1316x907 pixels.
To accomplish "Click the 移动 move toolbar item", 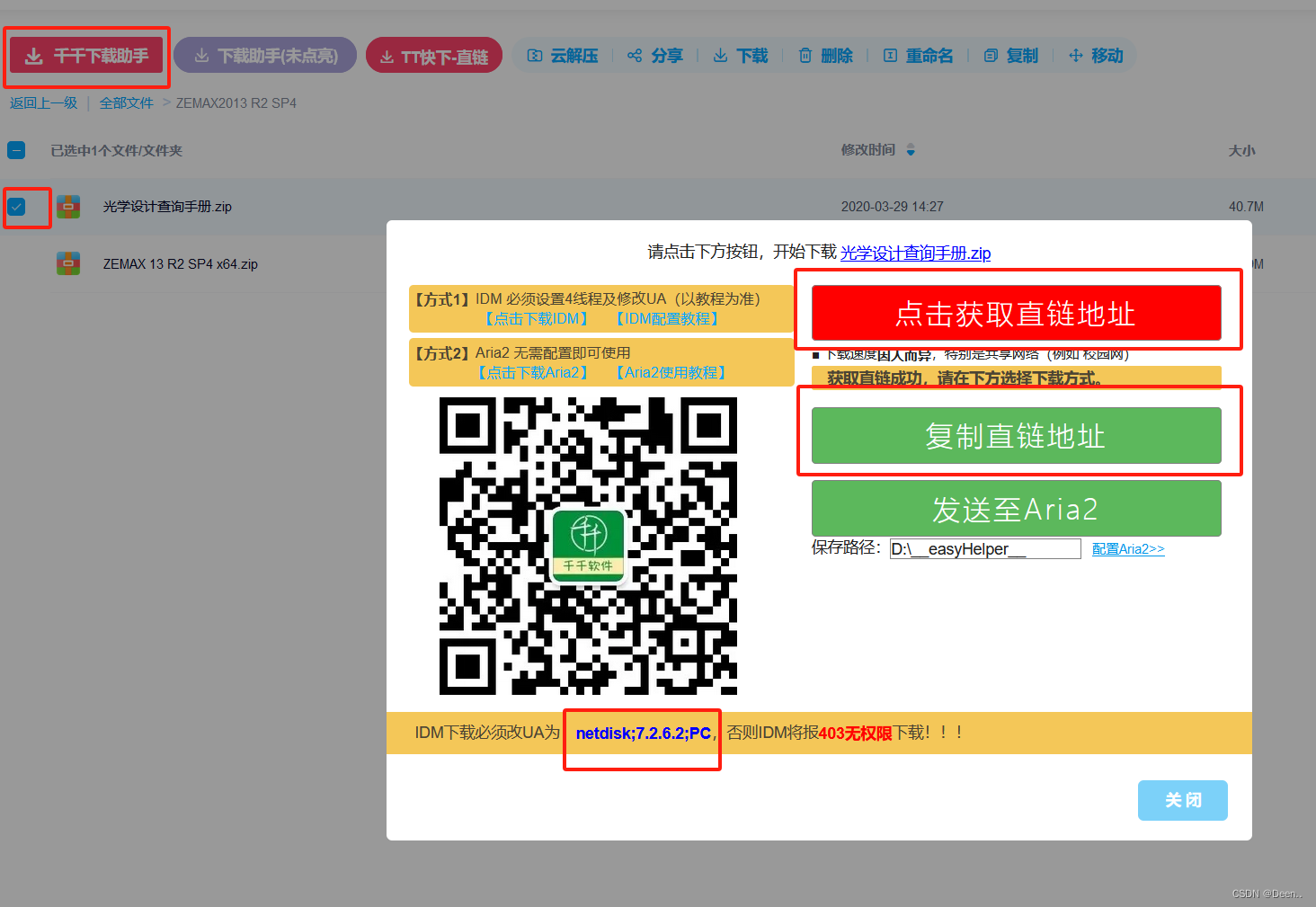I will coord(1096,56).
